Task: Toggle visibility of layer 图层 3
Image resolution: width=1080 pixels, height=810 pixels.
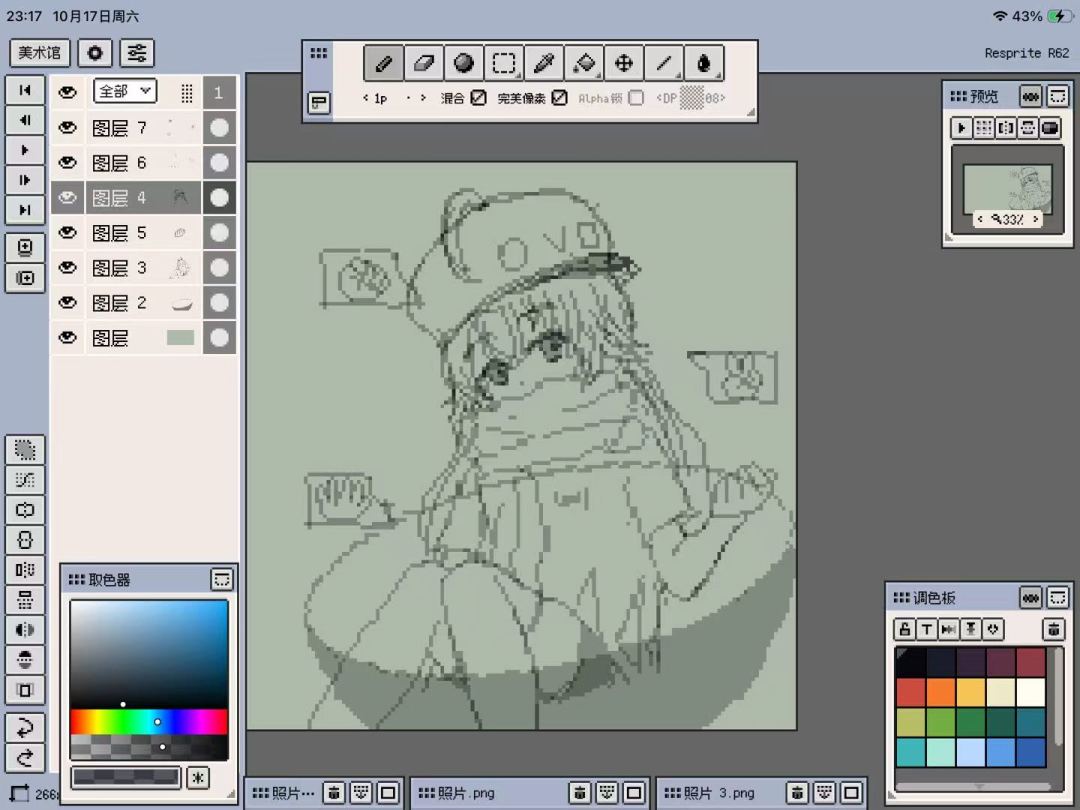Action: [67, 267]
